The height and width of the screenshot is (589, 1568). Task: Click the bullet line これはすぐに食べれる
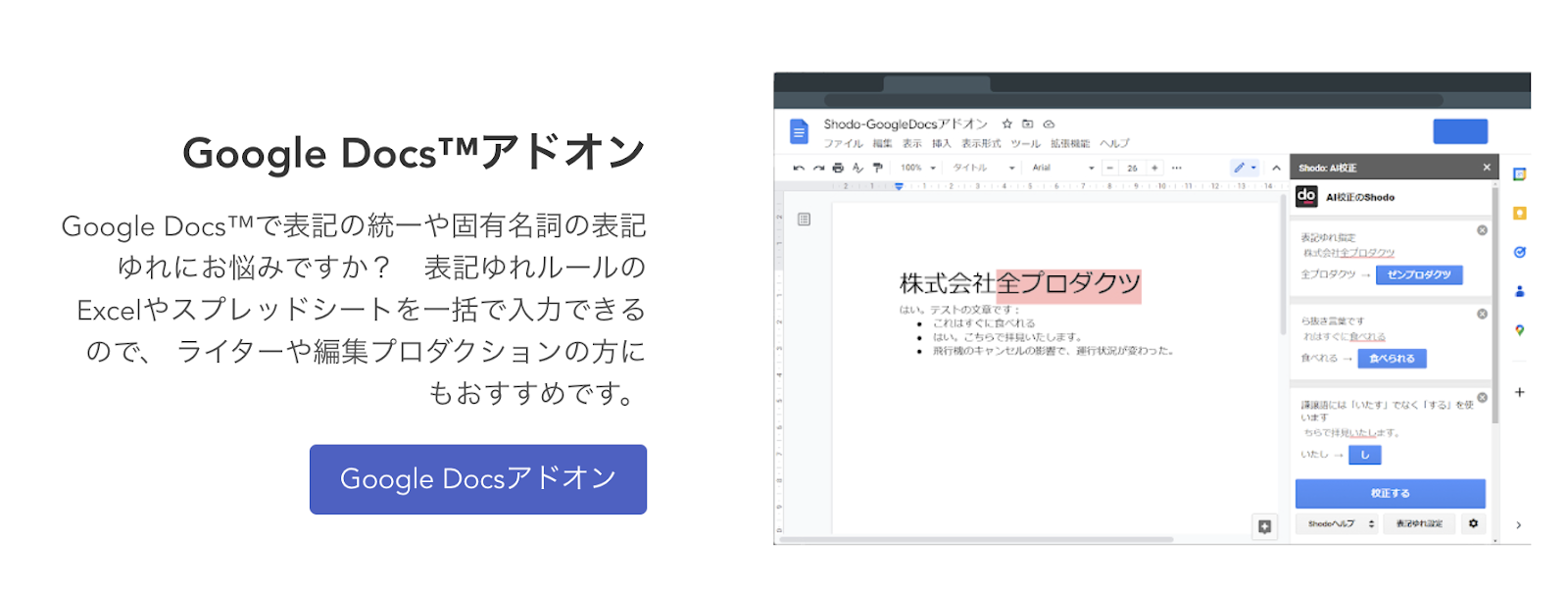tap(984, 323)
